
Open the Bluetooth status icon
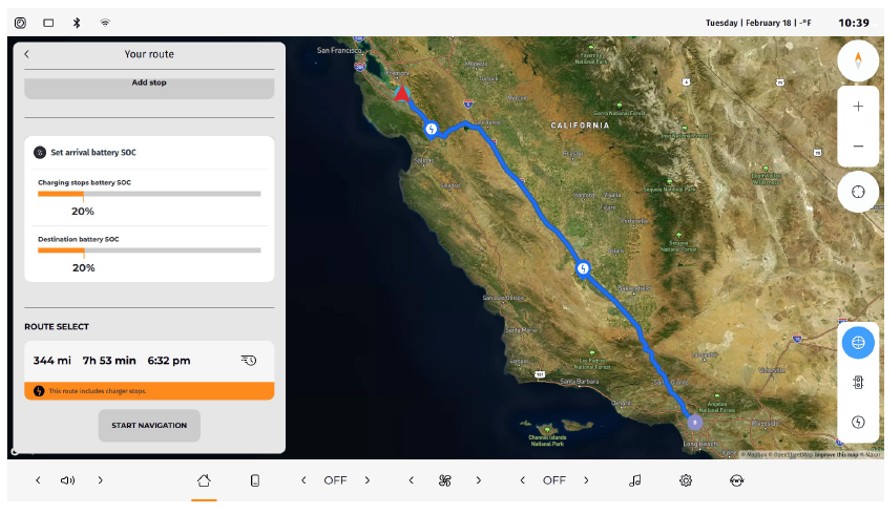pos(77,22)
